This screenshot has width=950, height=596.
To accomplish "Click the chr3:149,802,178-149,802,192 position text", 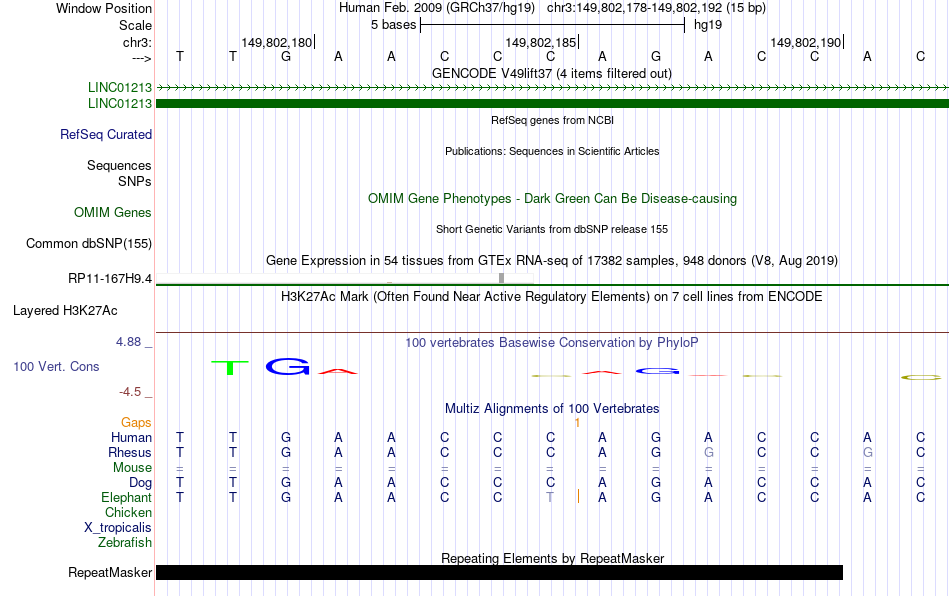I will tap(656, 8).
